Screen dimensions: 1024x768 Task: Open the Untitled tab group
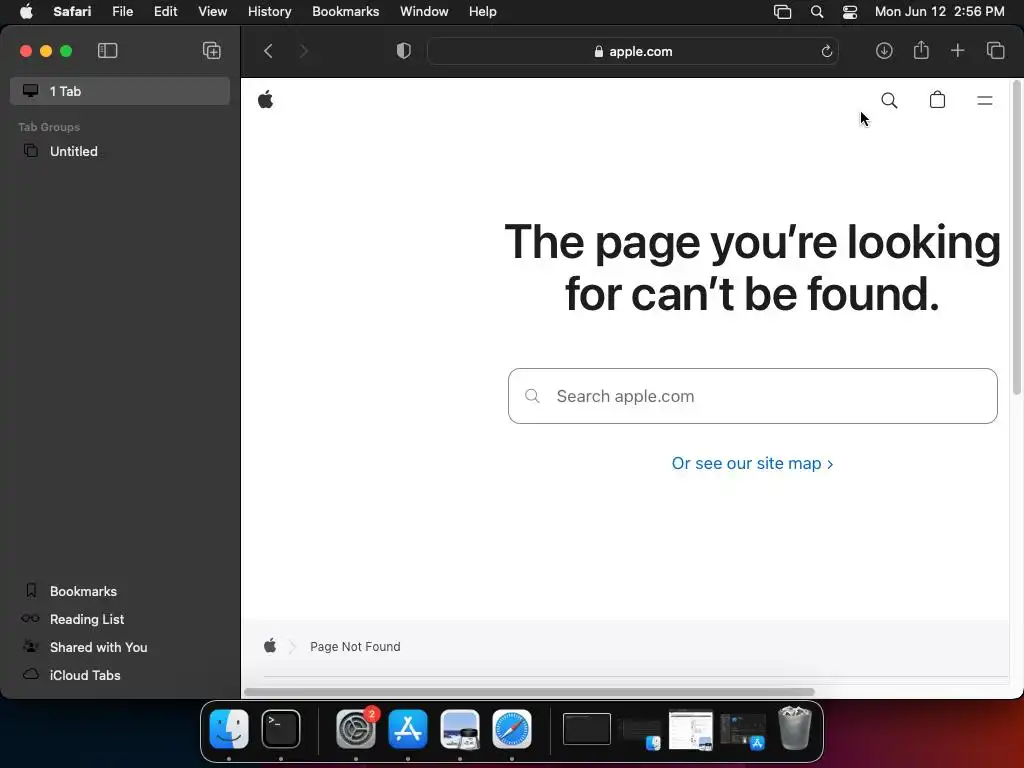click(x=120, y=151)
